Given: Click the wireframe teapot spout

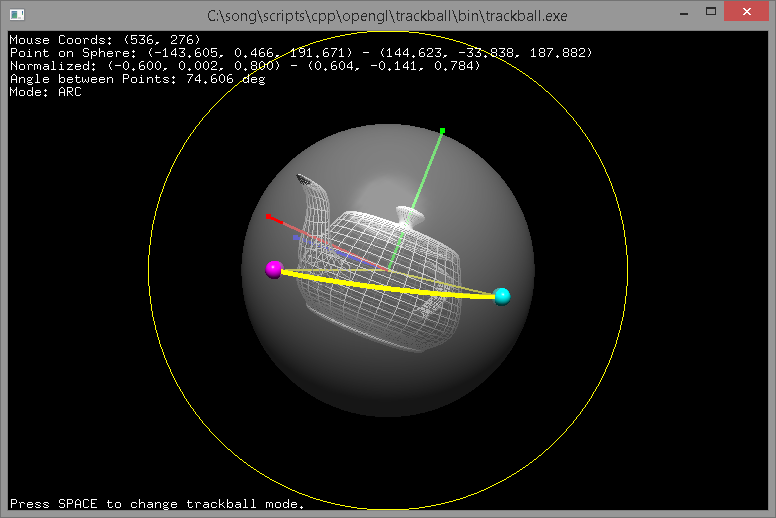Looking at the screenshot, I should pos(315,203).
